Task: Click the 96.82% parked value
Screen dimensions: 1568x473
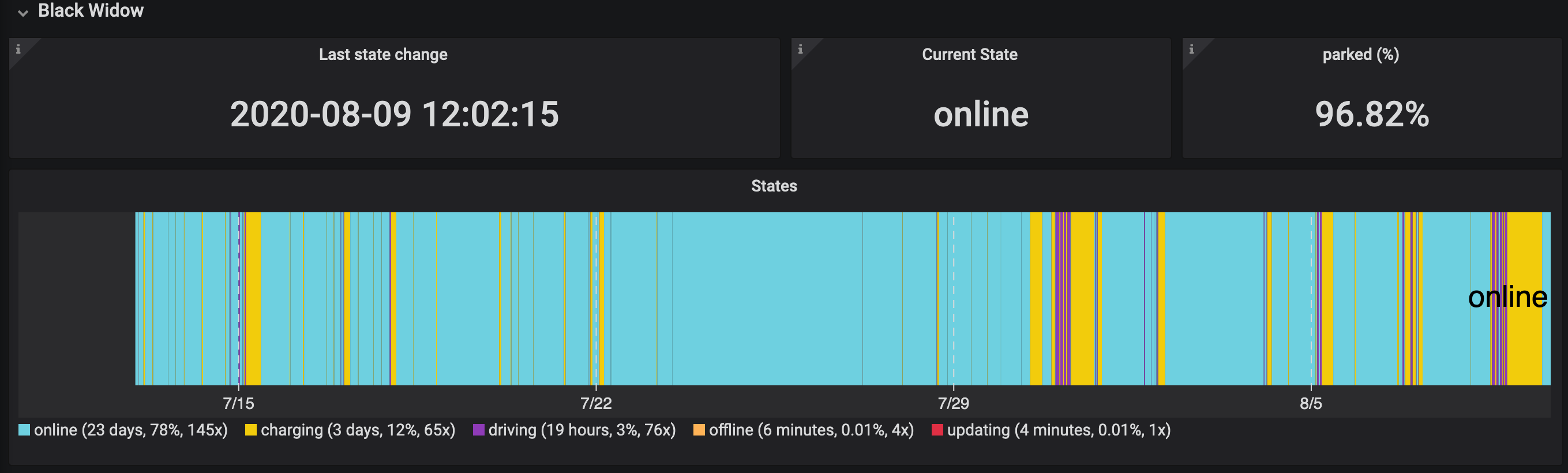Action: pos(1372,114)
